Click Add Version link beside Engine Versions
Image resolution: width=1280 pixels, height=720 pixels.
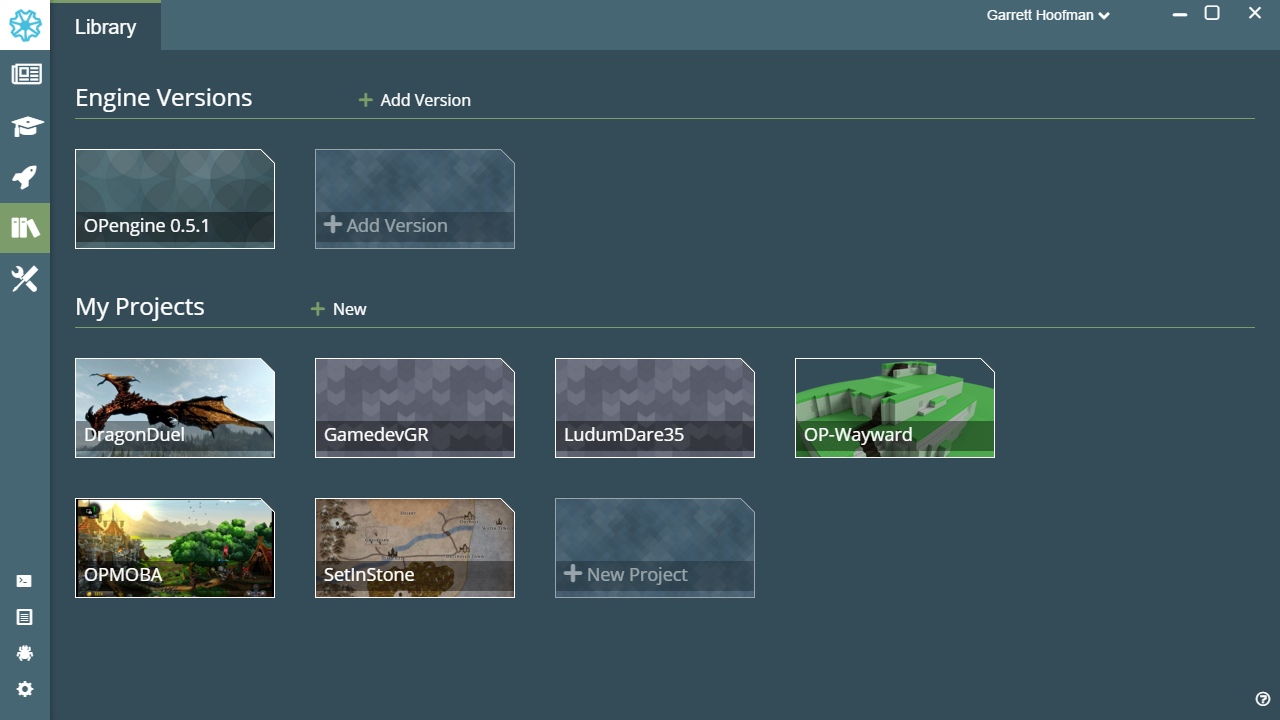(415, 100)
